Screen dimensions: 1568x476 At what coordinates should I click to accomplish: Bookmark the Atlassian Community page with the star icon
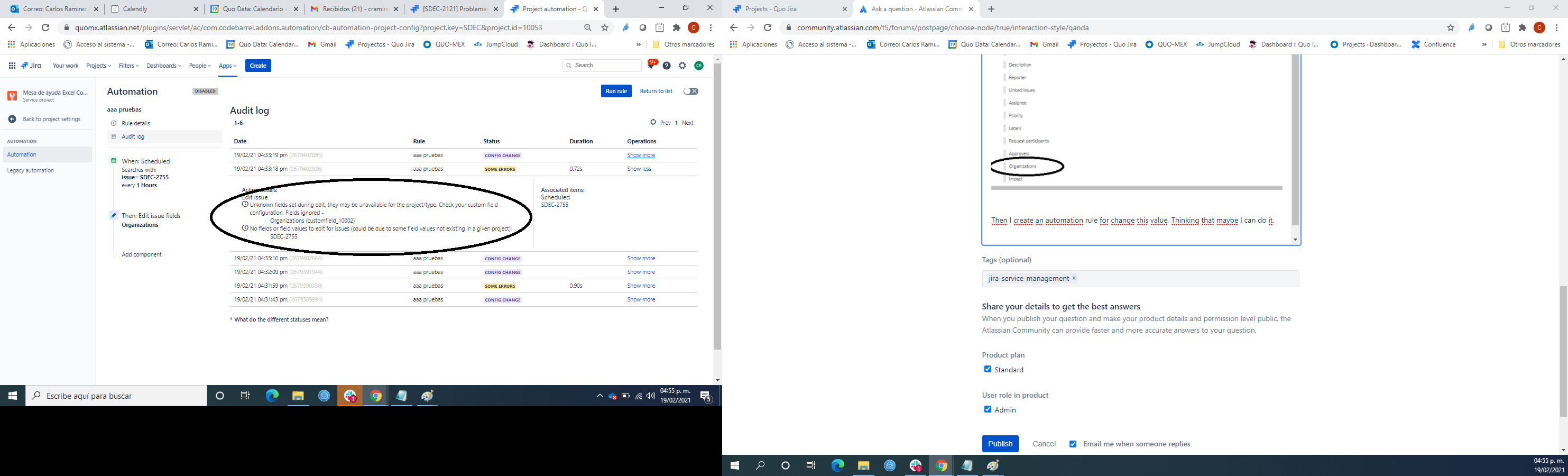point(1451,28)
